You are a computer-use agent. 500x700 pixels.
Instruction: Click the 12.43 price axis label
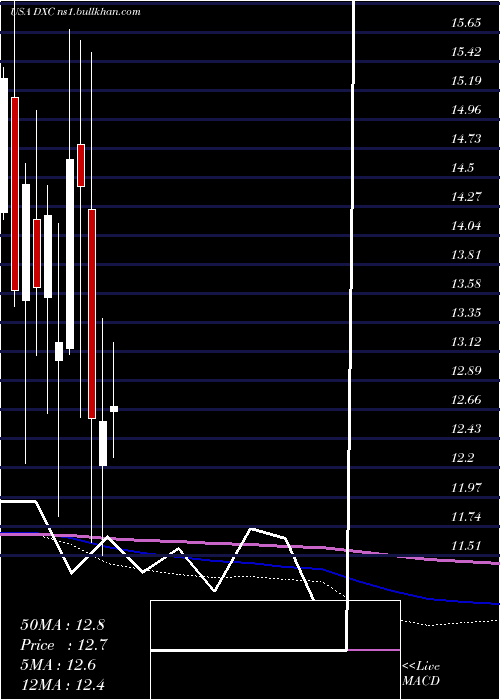(x=466, y=429)
